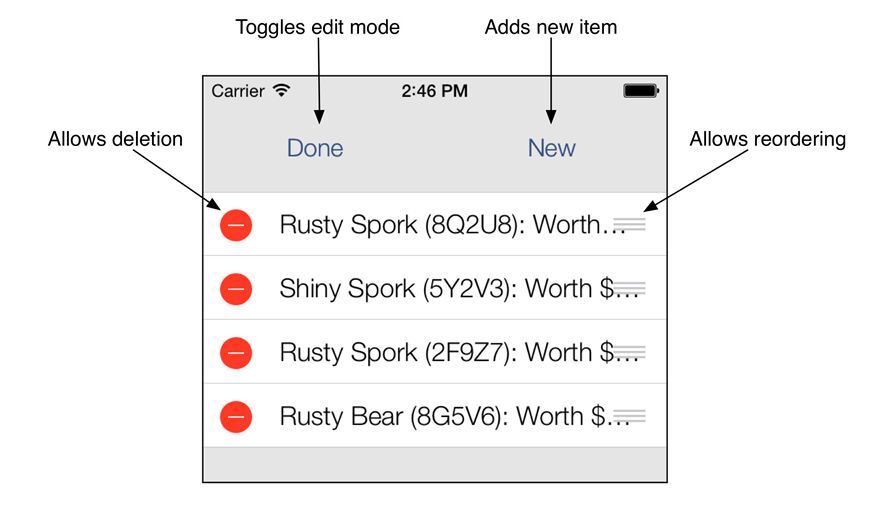The width and height of the screenshot is (876, 528).
Task: Click reorder handle on Rusty Bear (8G5V6) row
Action: coord(630,416)
